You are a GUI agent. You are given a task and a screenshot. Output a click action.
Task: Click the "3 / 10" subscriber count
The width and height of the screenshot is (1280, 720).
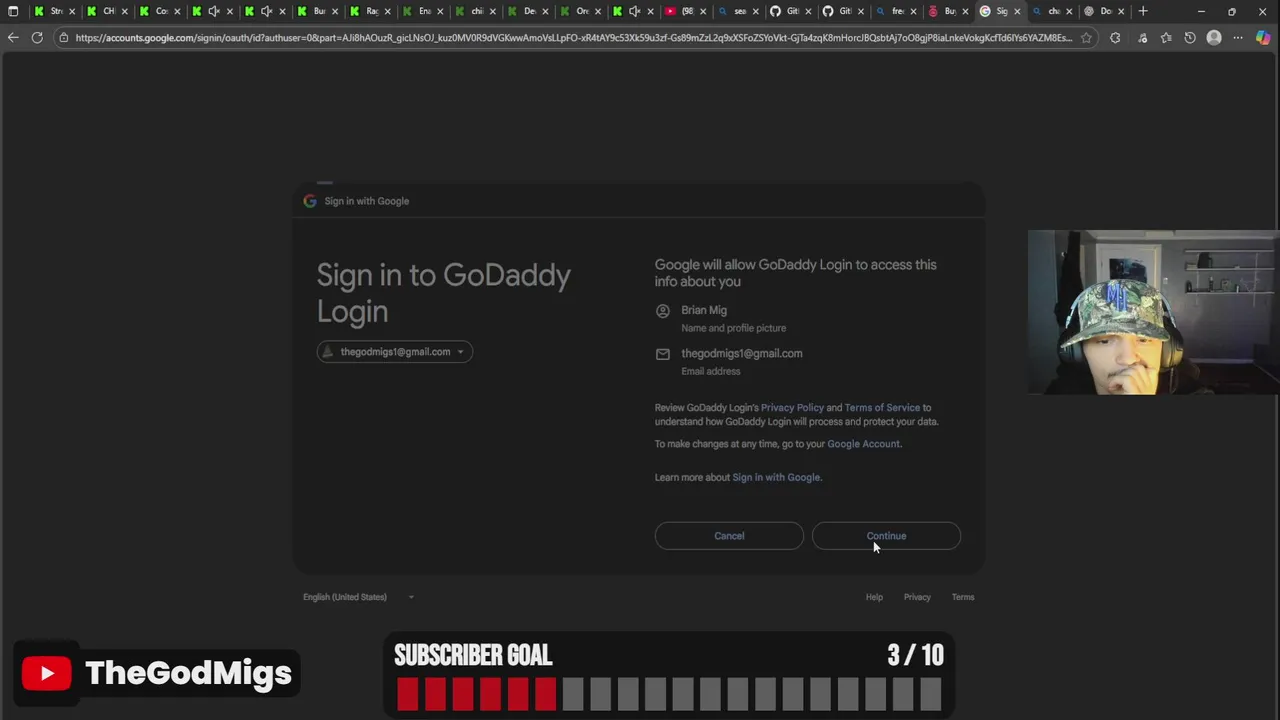(x=915, y=655)
